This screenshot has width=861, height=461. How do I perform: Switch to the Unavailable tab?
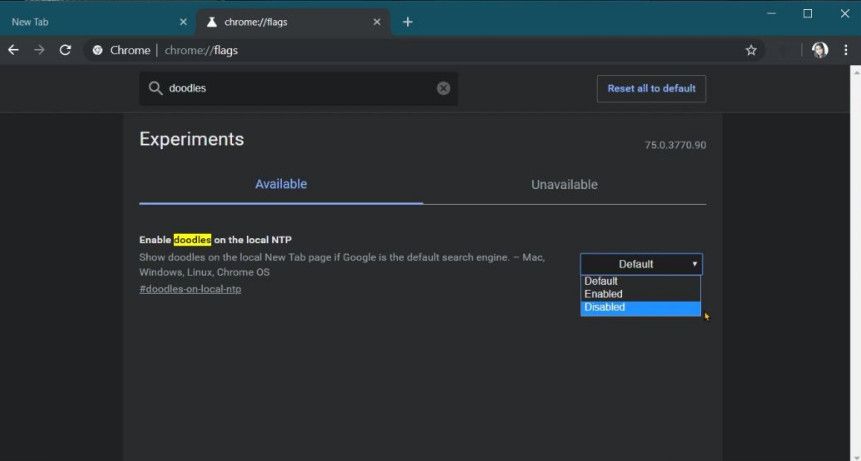564,184
